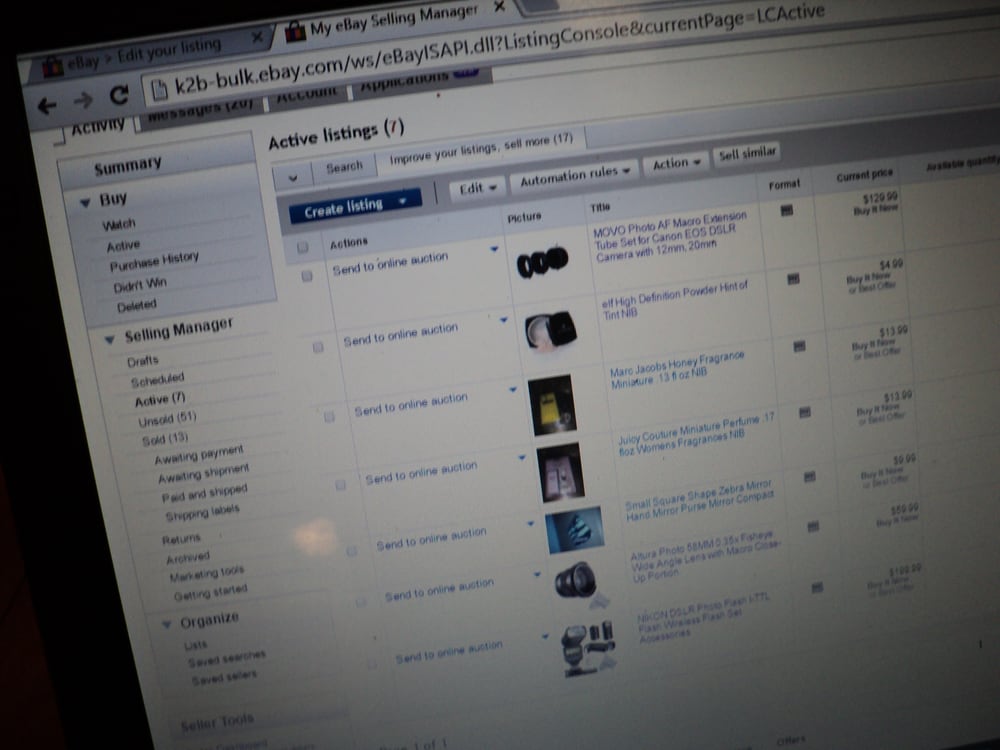
Task: Tick checkbox for Marc Jacobs Honey listing
Action: tap(329, 416)
